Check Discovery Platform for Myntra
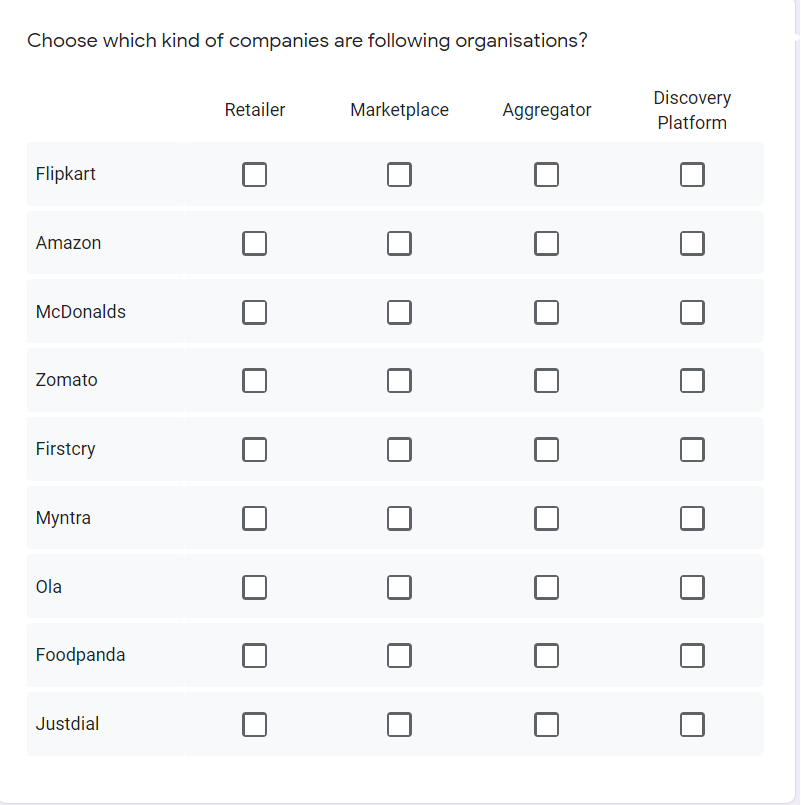This screenshot has width=801, height=805. pyautogui.click(x=692, y=518)
